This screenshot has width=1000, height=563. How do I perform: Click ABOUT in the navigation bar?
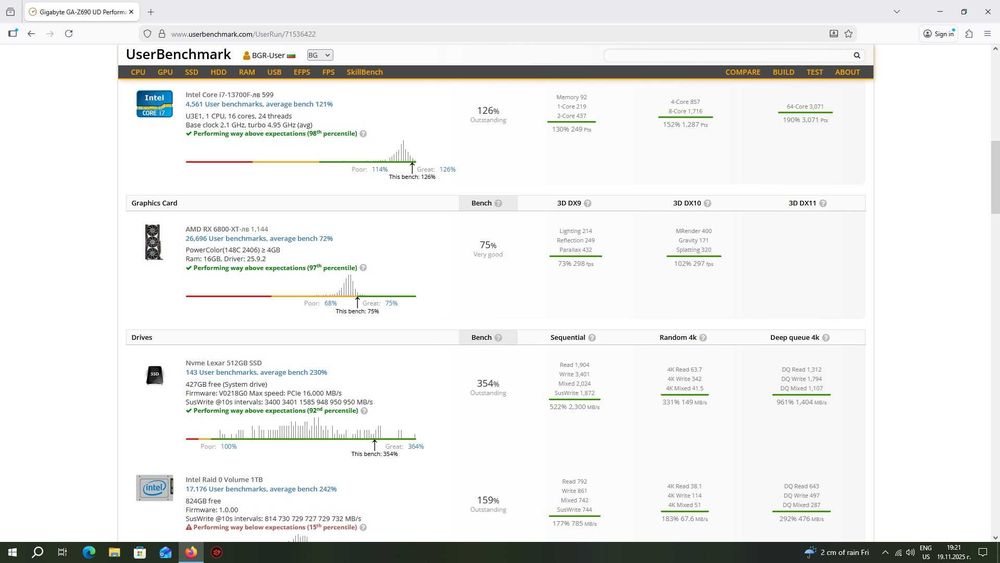pyautogui.click(x=848, y=72)
